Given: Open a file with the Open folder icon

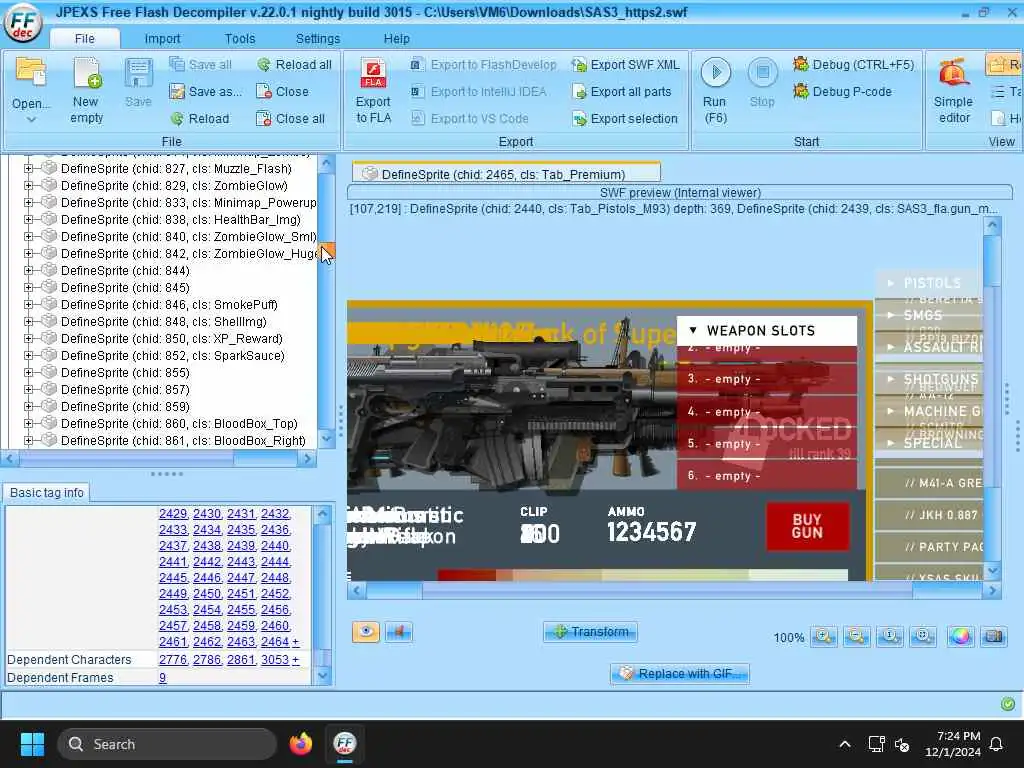Looking at the screenshot, I should [x=31, y=72].
